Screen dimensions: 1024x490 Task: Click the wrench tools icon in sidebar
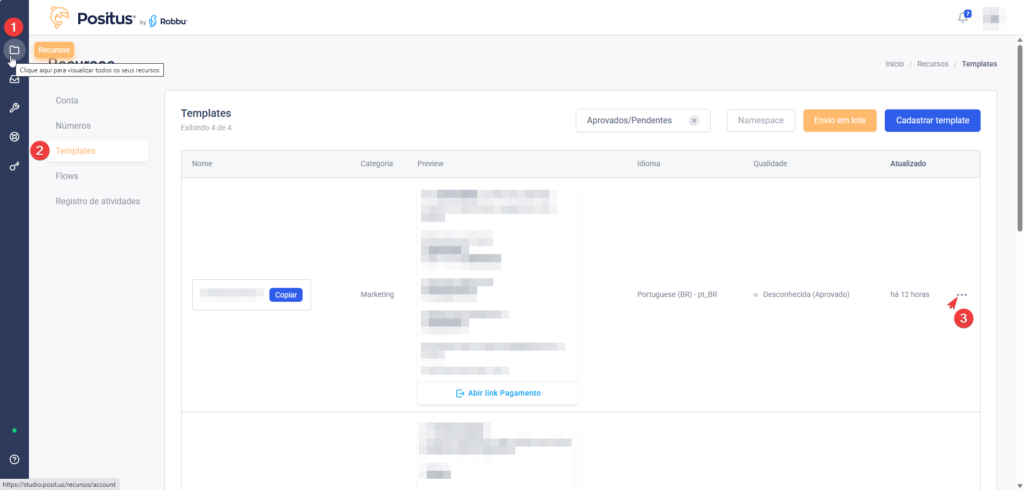pyautogui.click(x=14, y=108)
